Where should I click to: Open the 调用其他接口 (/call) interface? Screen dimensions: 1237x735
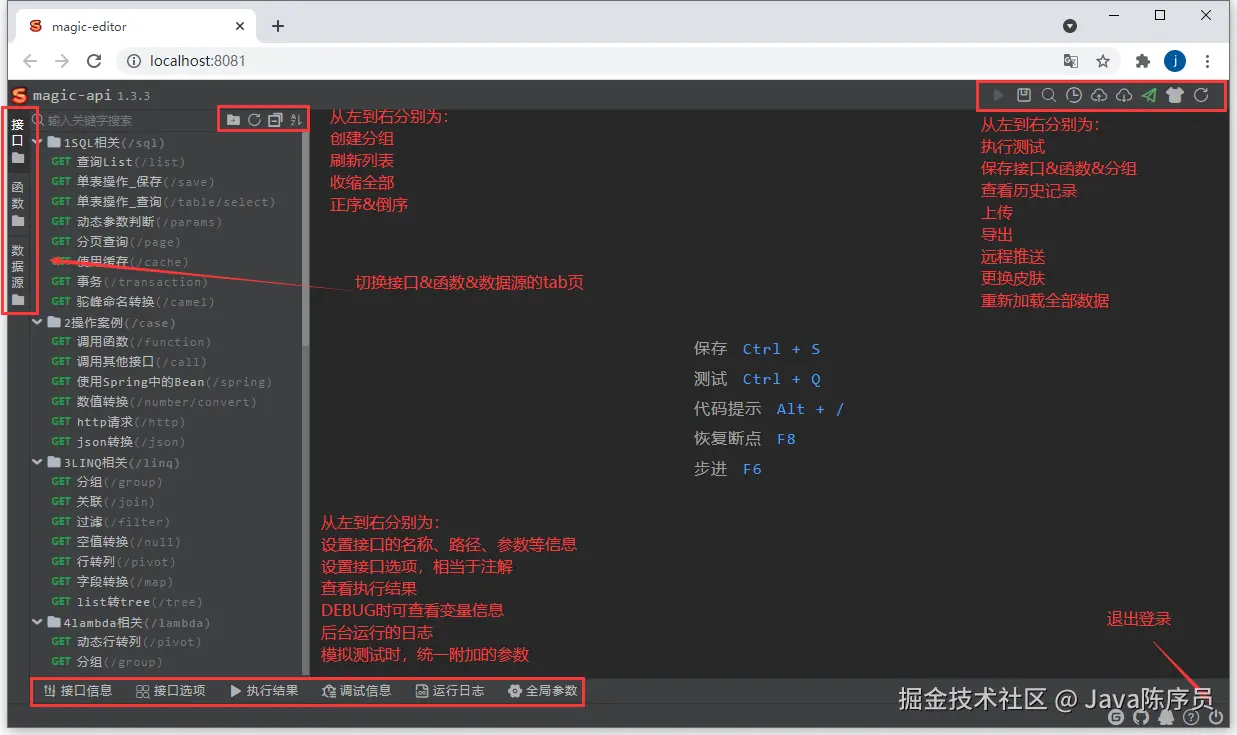(129, 362)
